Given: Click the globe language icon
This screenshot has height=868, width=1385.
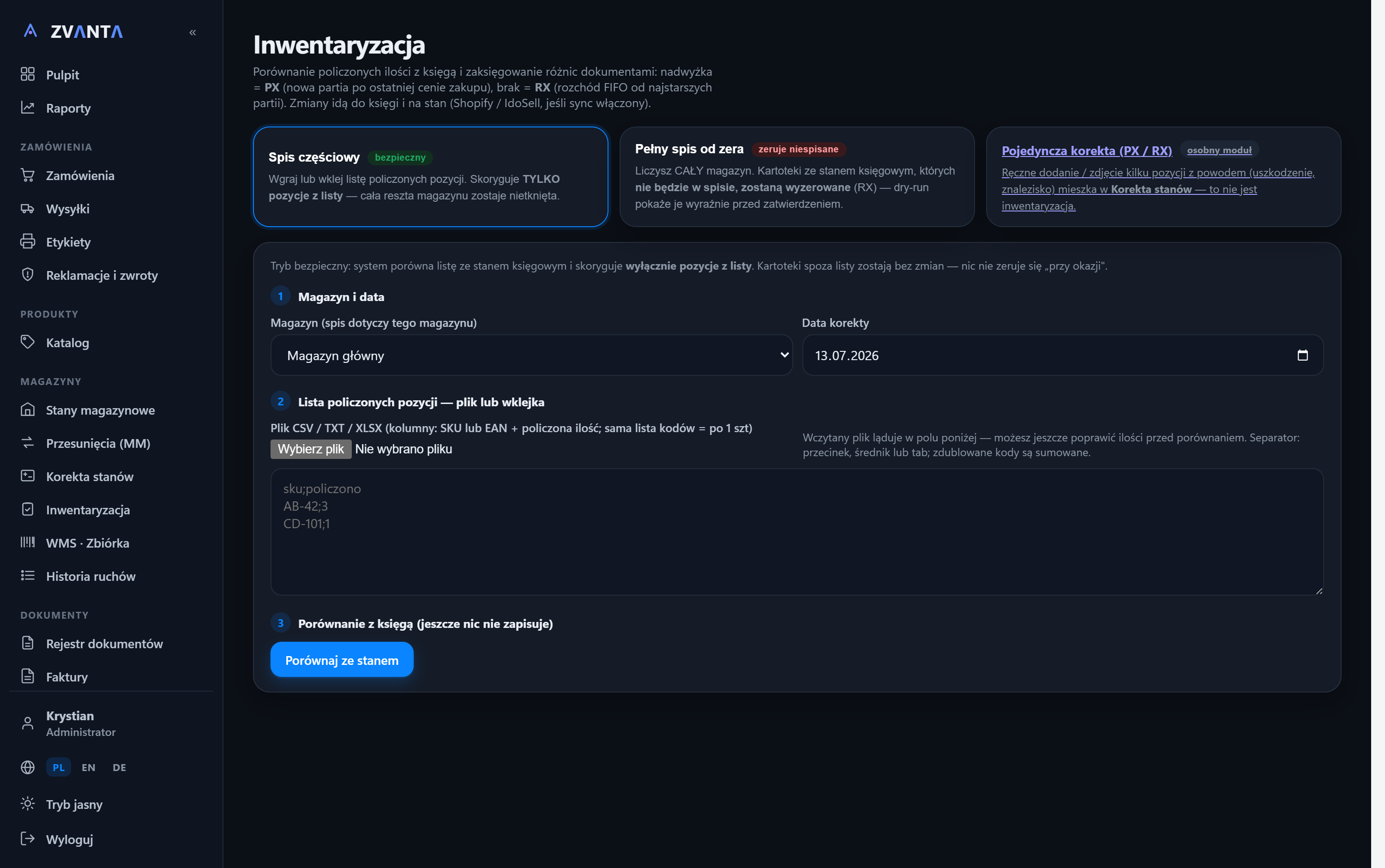Looking at the screenshot, I should [x=28, y=767].
